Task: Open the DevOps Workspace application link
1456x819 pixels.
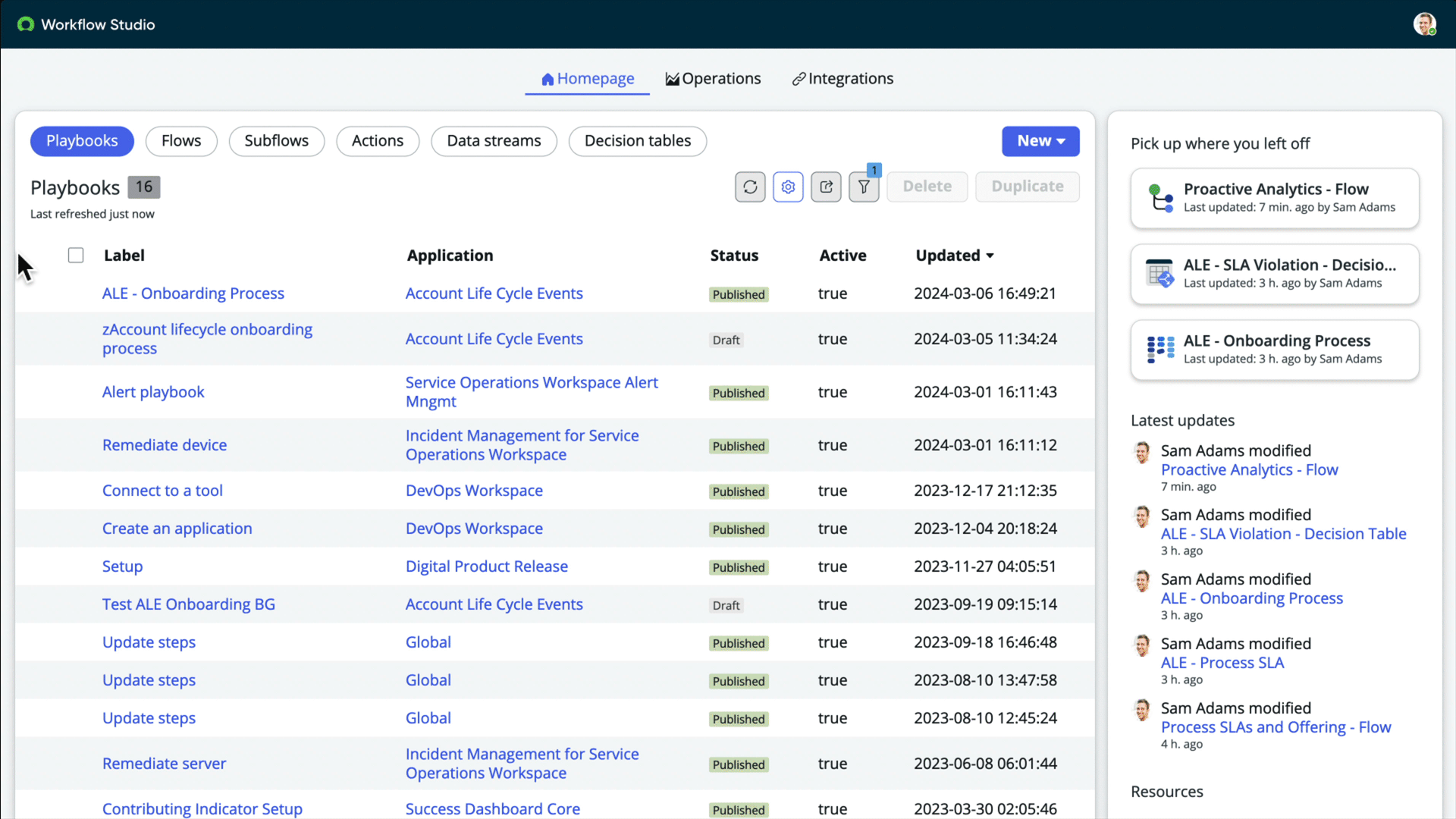Action: [474, 491]
